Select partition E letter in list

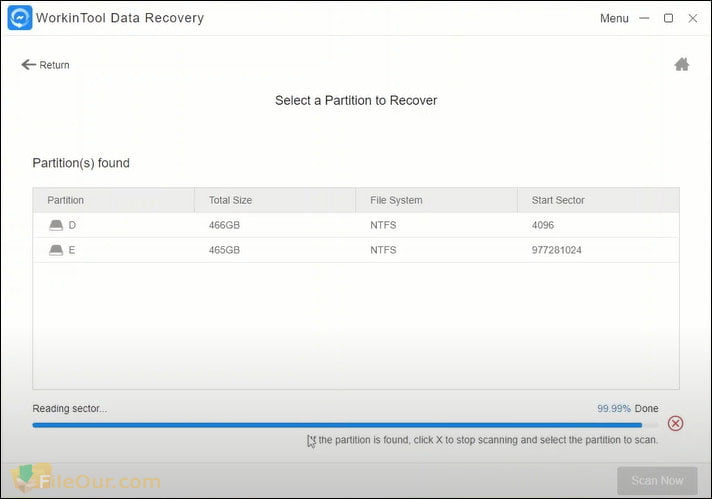tap(72, 250)
